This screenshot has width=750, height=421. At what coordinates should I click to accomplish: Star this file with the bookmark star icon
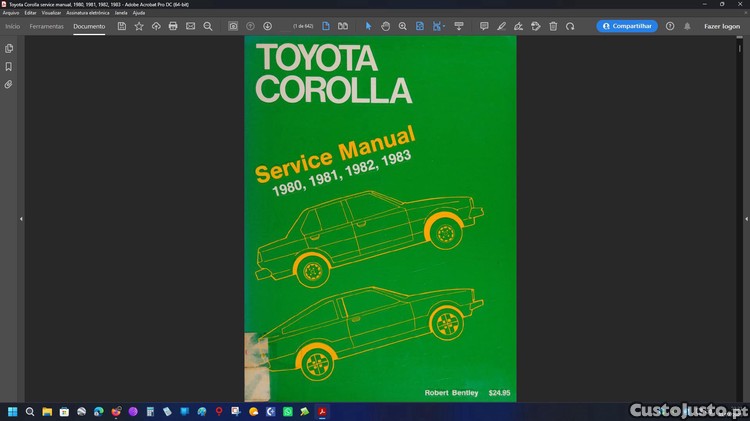pyautogui.click(x=139, y=26)
